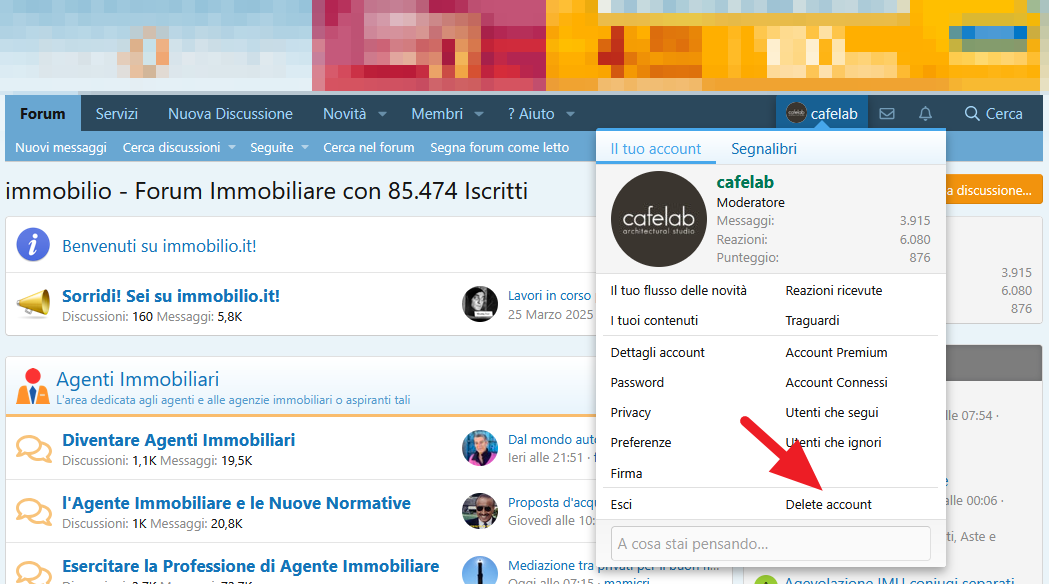Open Password menu entry
This screenshot has height=584, width=1049.
point(637,383)
